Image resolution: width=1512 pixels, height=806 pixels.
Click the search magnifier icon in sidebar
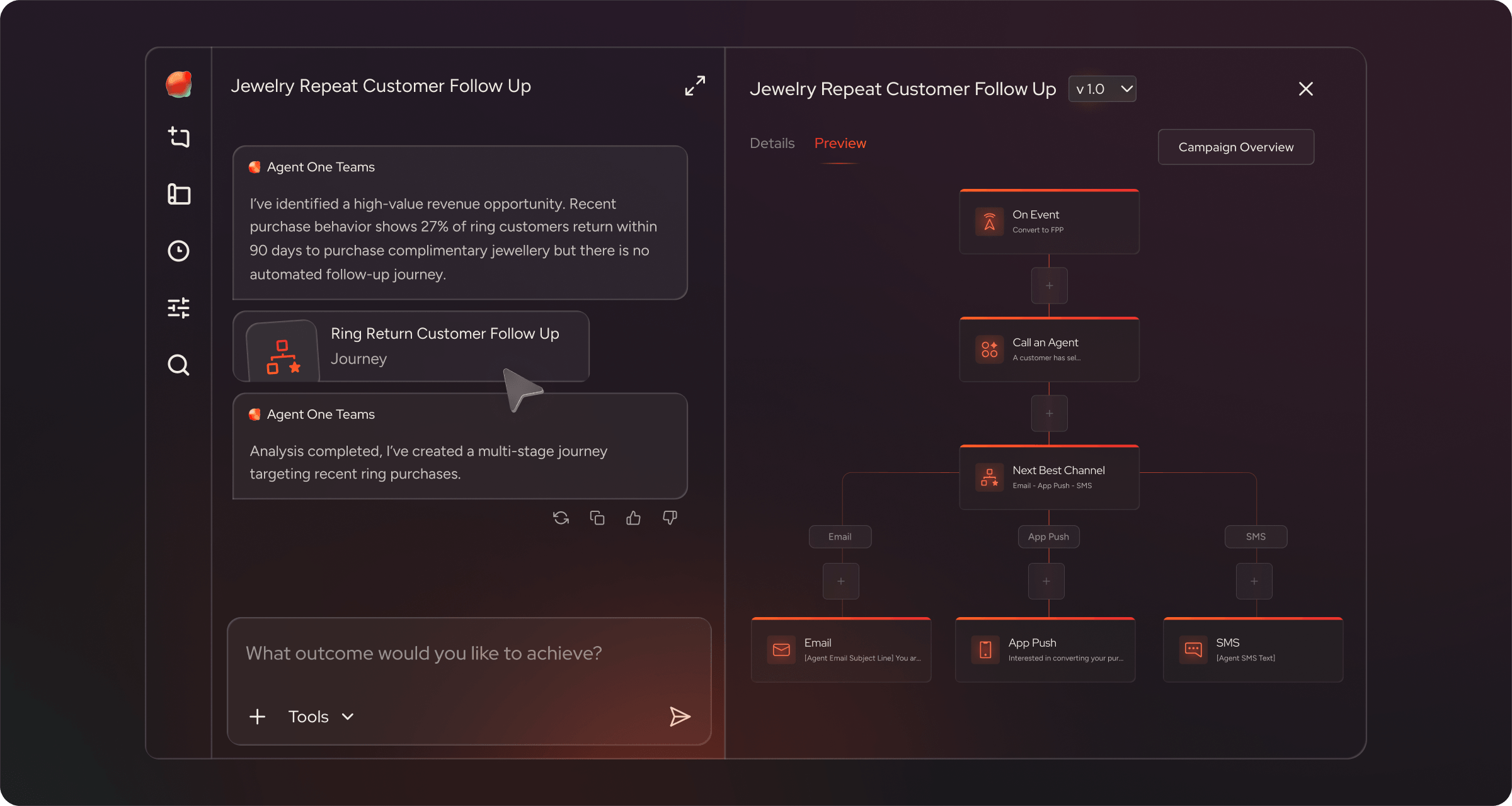click(x=179, y=365)
